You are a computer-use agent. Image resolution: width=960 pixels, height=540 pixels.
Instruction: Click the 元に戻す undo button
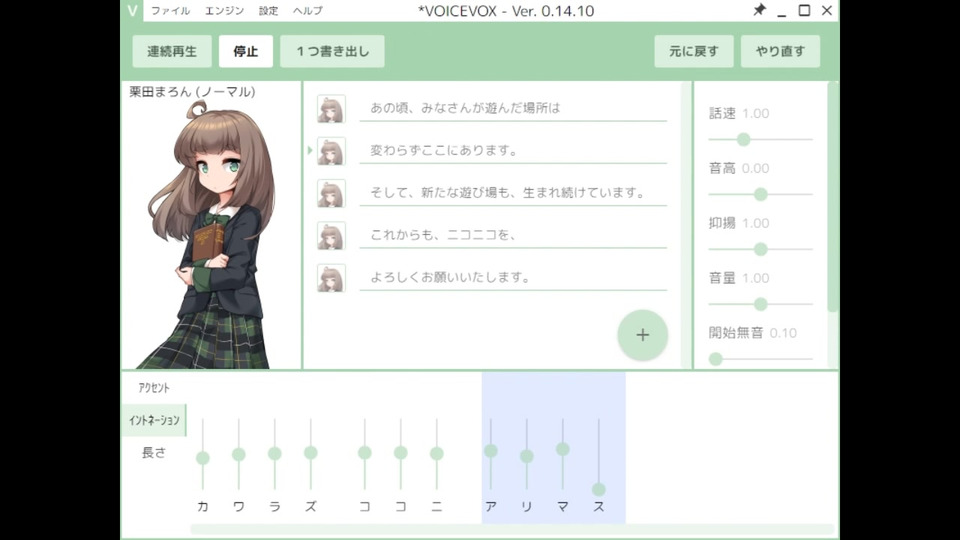[694, 51]
